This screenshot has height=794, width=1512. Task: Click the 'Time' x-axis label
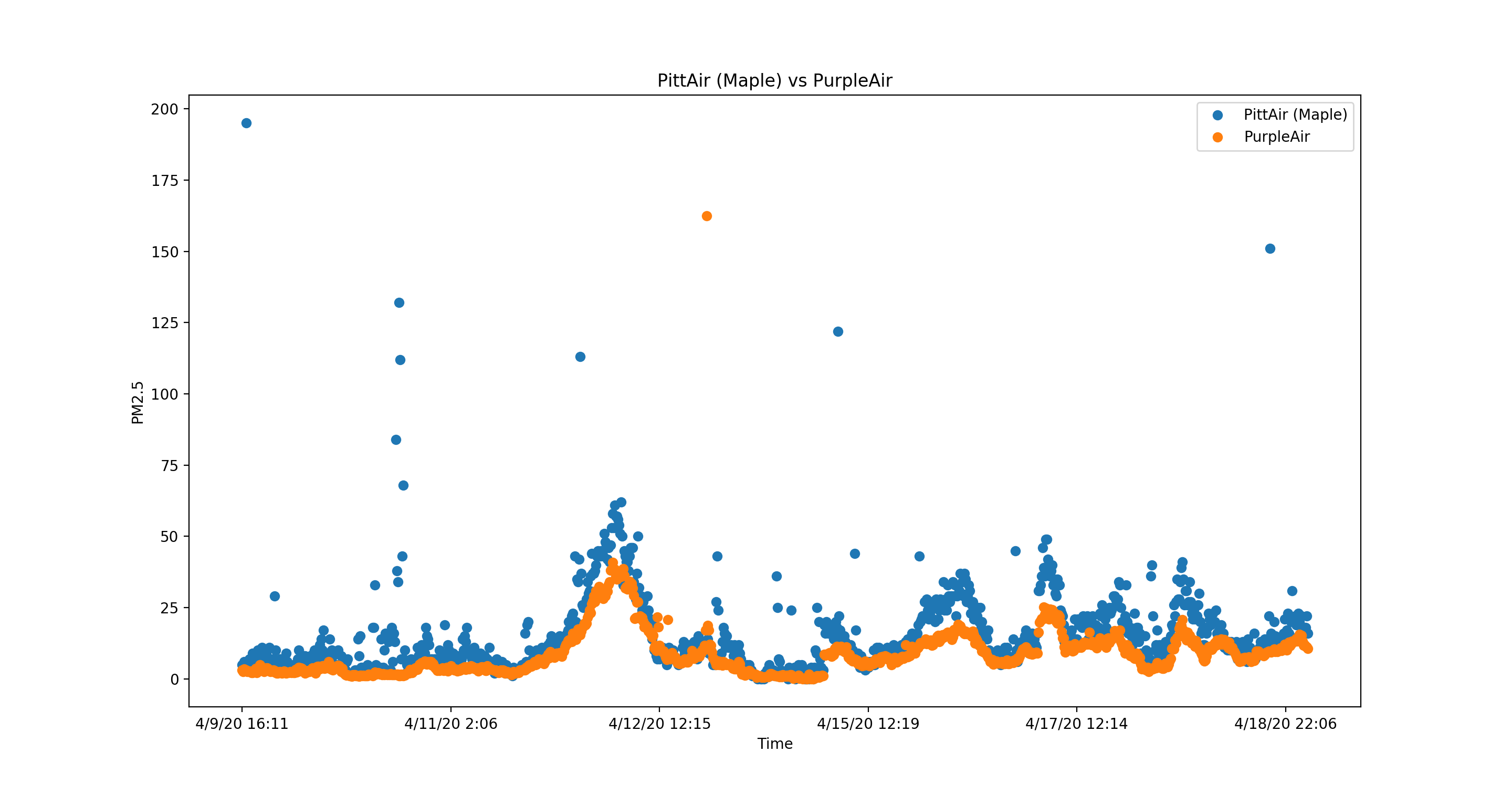775,744
